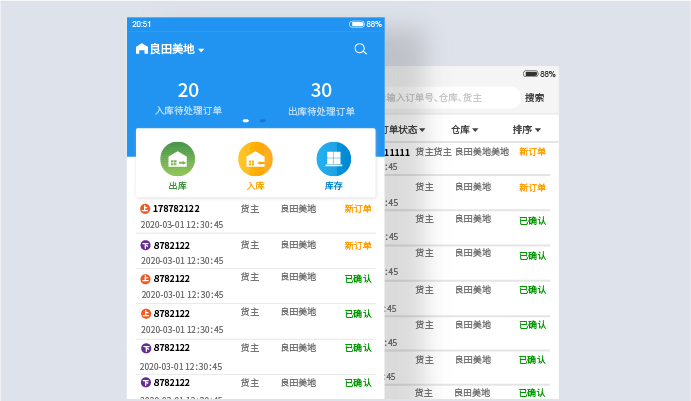Expand the 排序 sort dropdown
Image resolution: width=691 pixels, height=401 pixels.
pyautogui.click(x=526, y=130)
